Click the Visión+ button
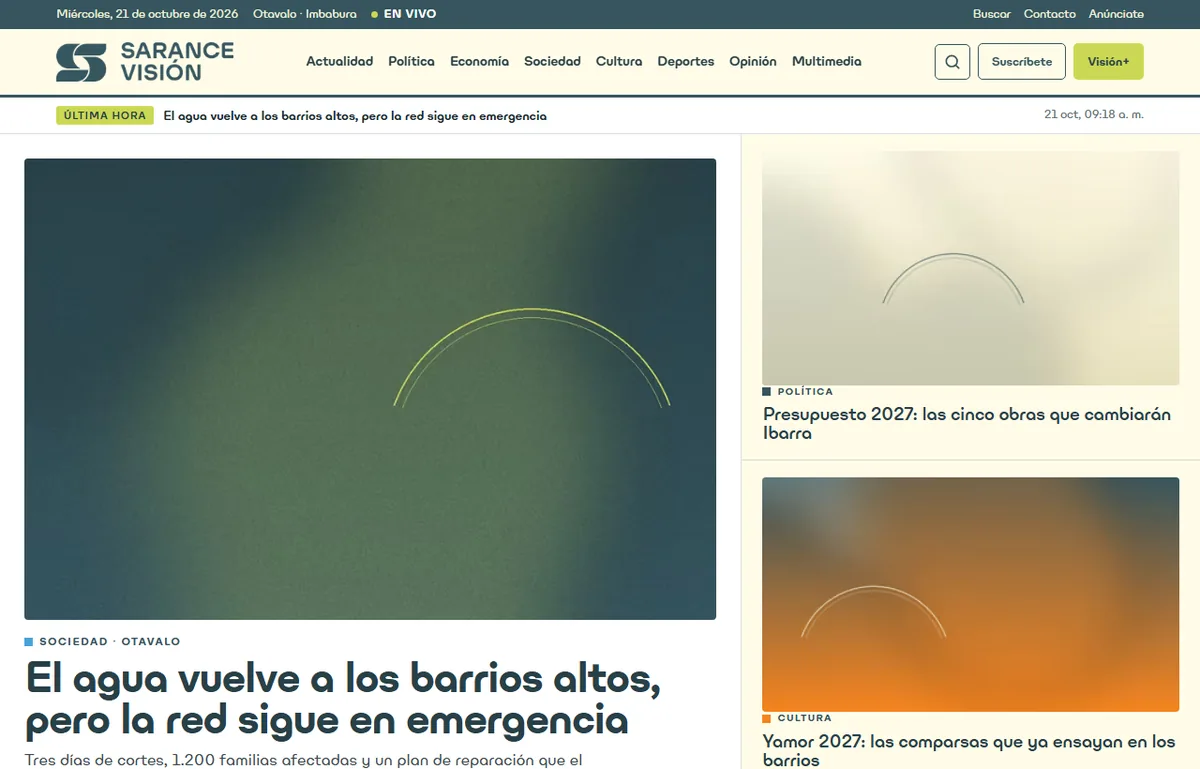Screen dimensions: 1200x769 coord(1108,62)
